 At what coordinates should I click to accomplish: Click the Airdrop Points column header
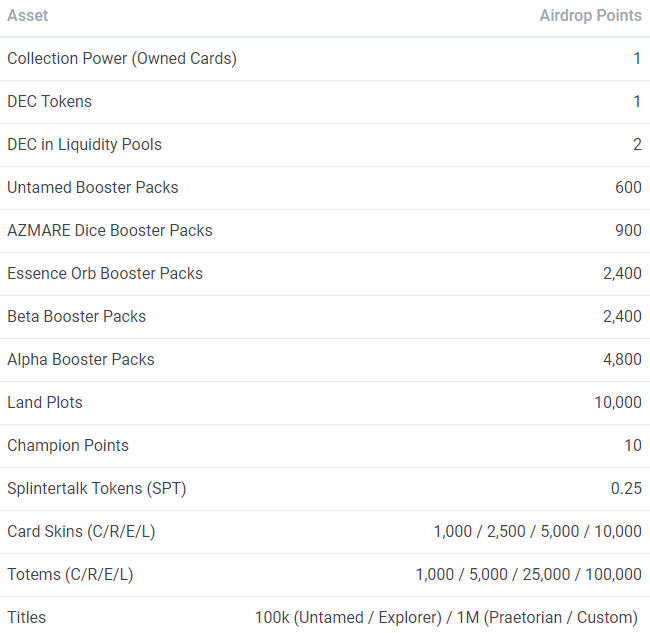point(590,16)
